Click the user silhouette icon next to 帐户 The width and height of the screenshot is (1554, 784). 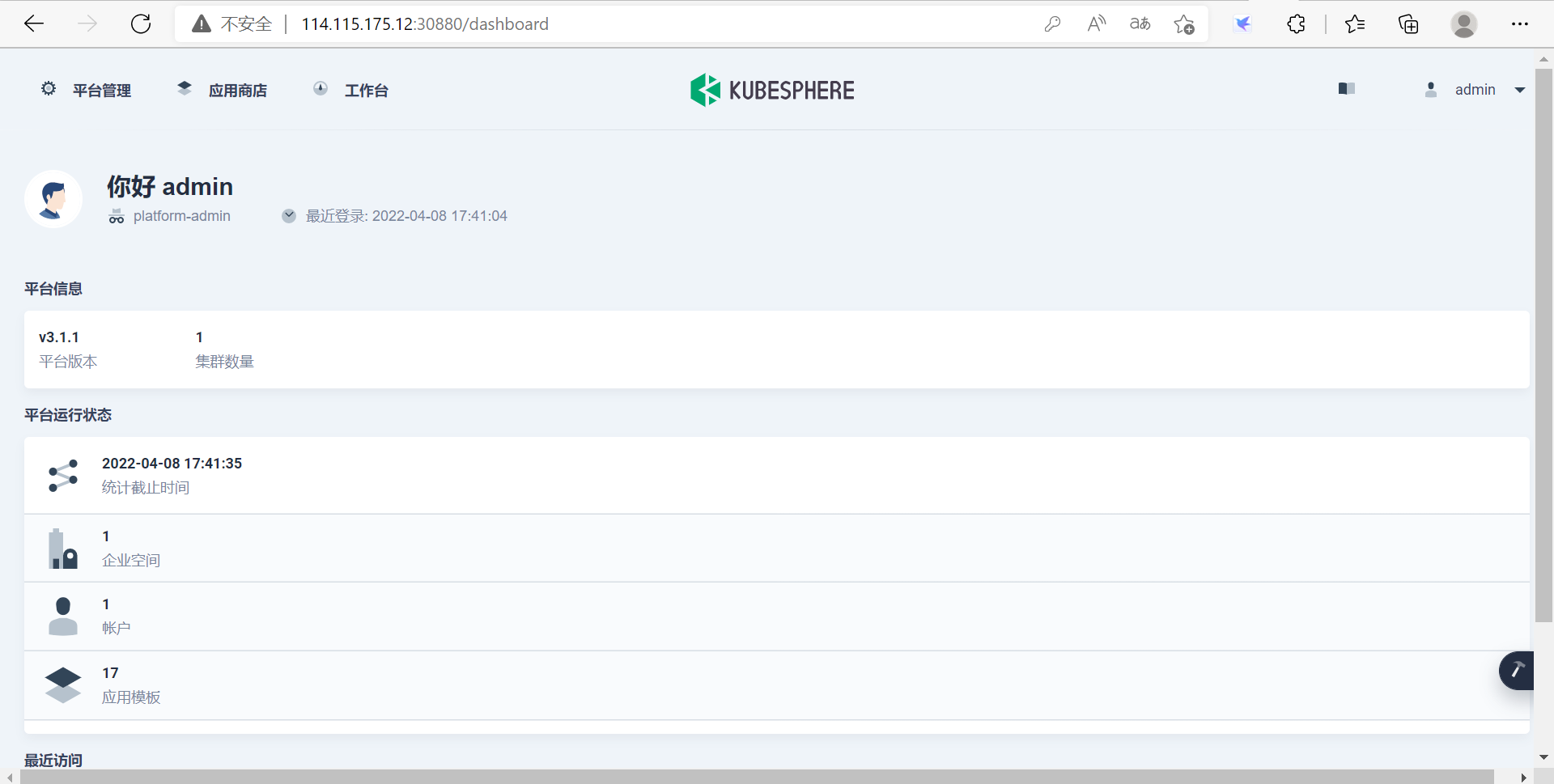pyautogui.click(x=62, y=616)
